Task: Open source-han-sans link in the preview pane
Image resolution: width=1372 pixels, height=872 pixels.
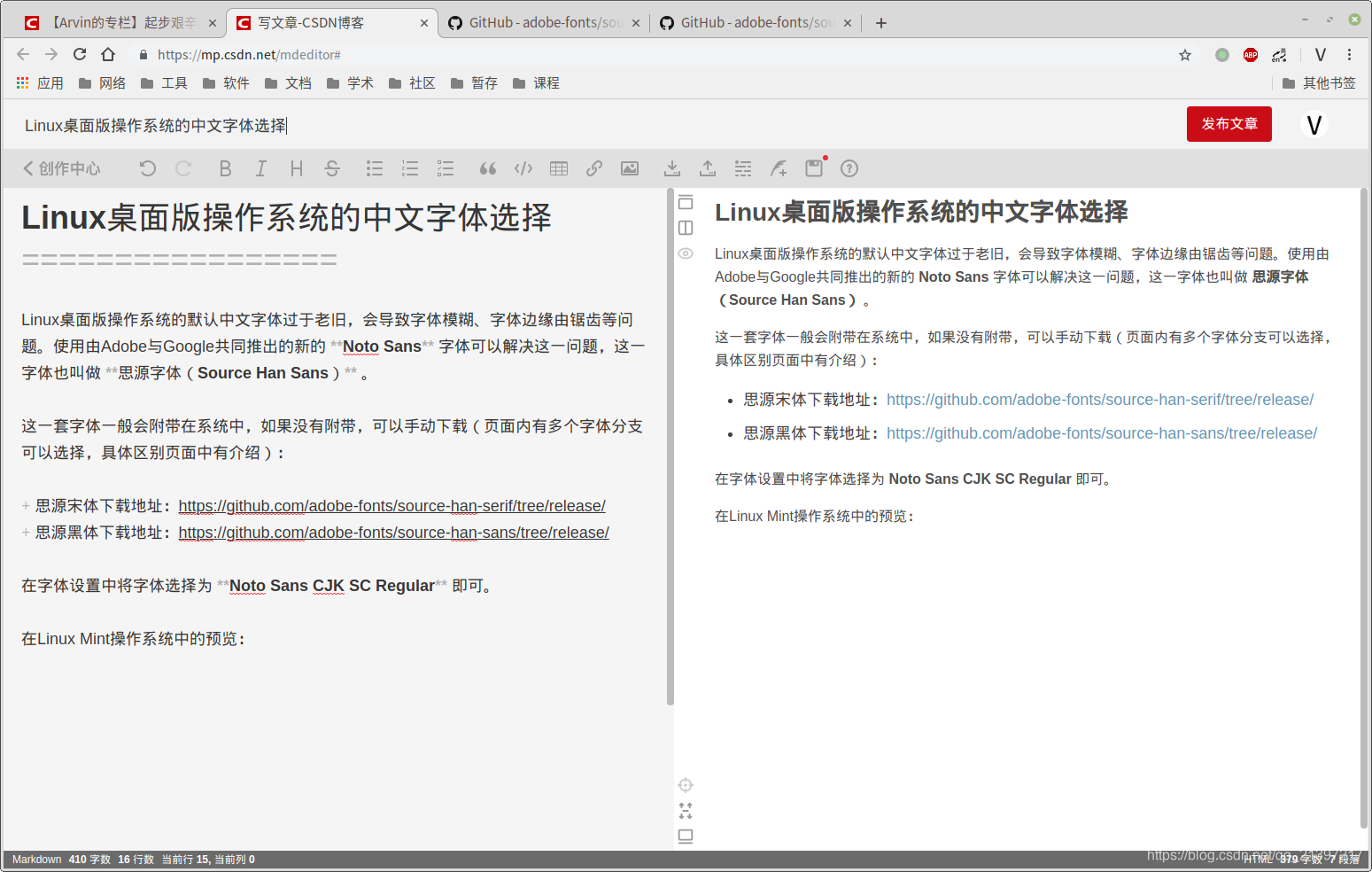Action: click(x=1102, y=433)
